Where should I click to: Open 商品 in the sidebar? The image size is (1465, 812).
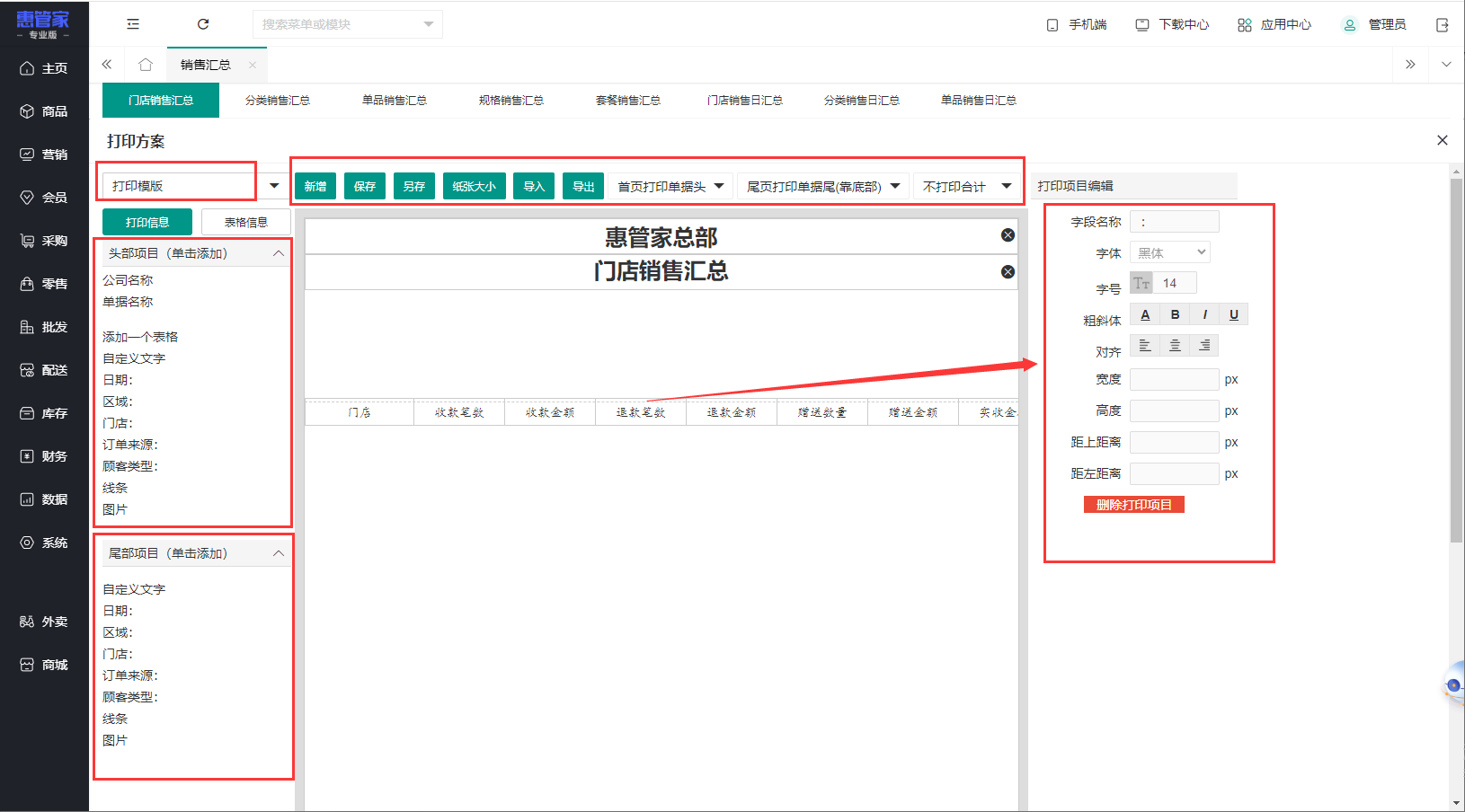coord(44,111)
